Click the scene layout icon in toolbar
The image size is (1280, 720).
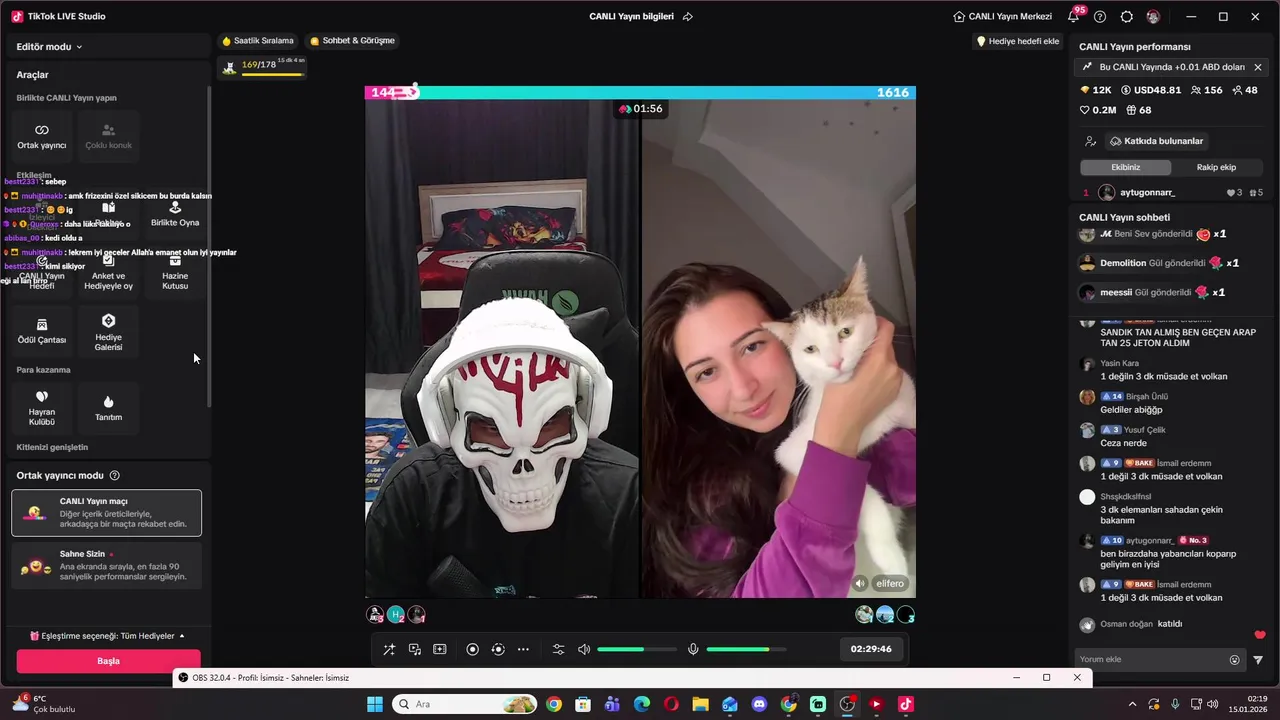[439, 650]
